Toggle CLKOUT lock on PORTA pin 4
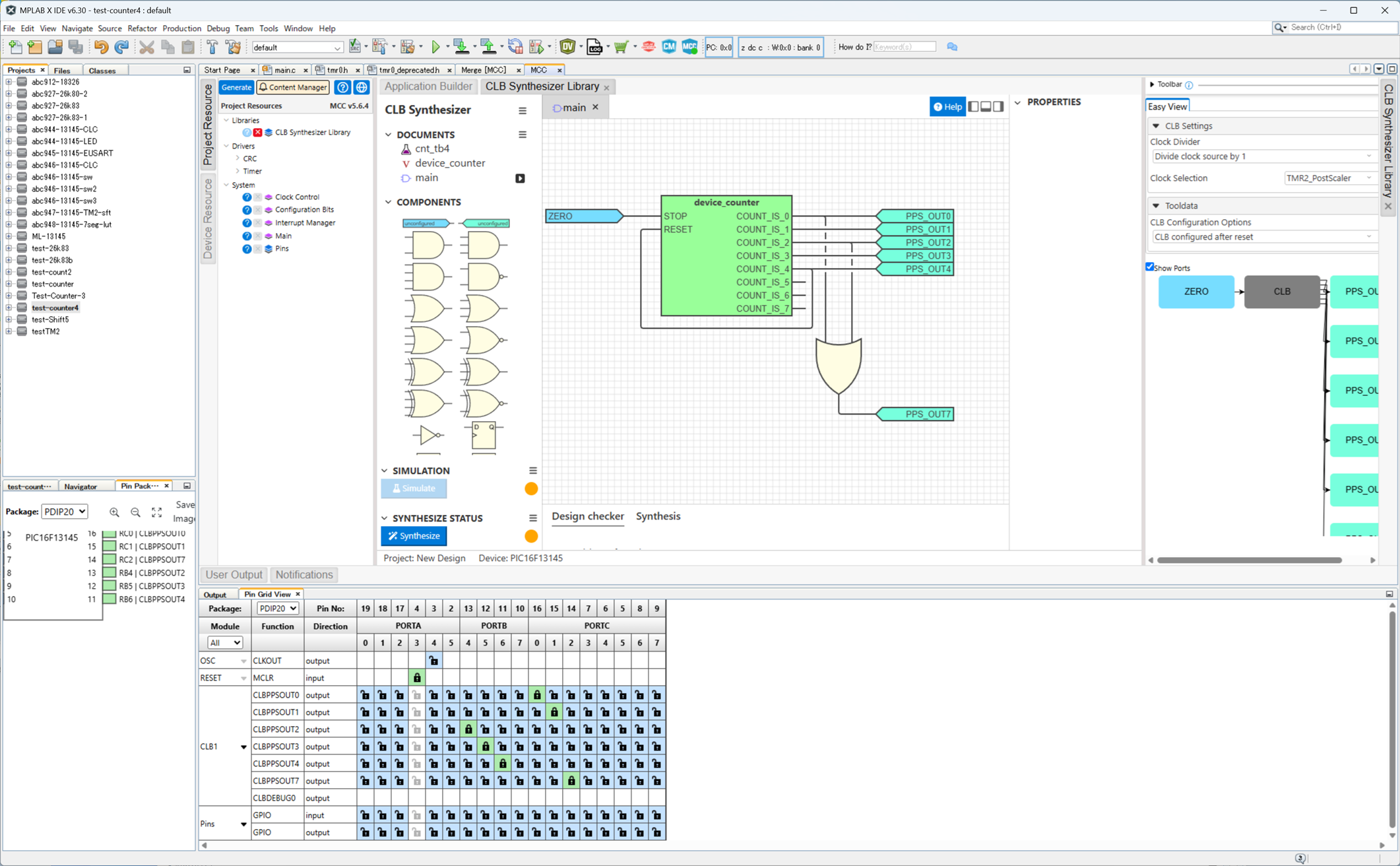 (x=433, y=661)
